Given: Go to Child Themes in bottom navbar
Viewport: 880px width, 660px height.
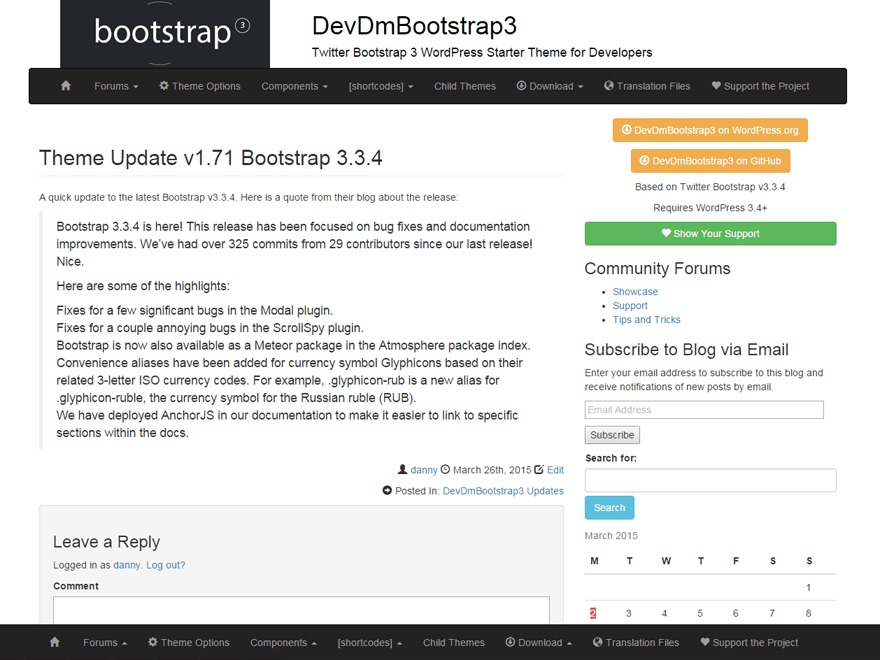Looking at the screenshot, I should tap(453, 642).
